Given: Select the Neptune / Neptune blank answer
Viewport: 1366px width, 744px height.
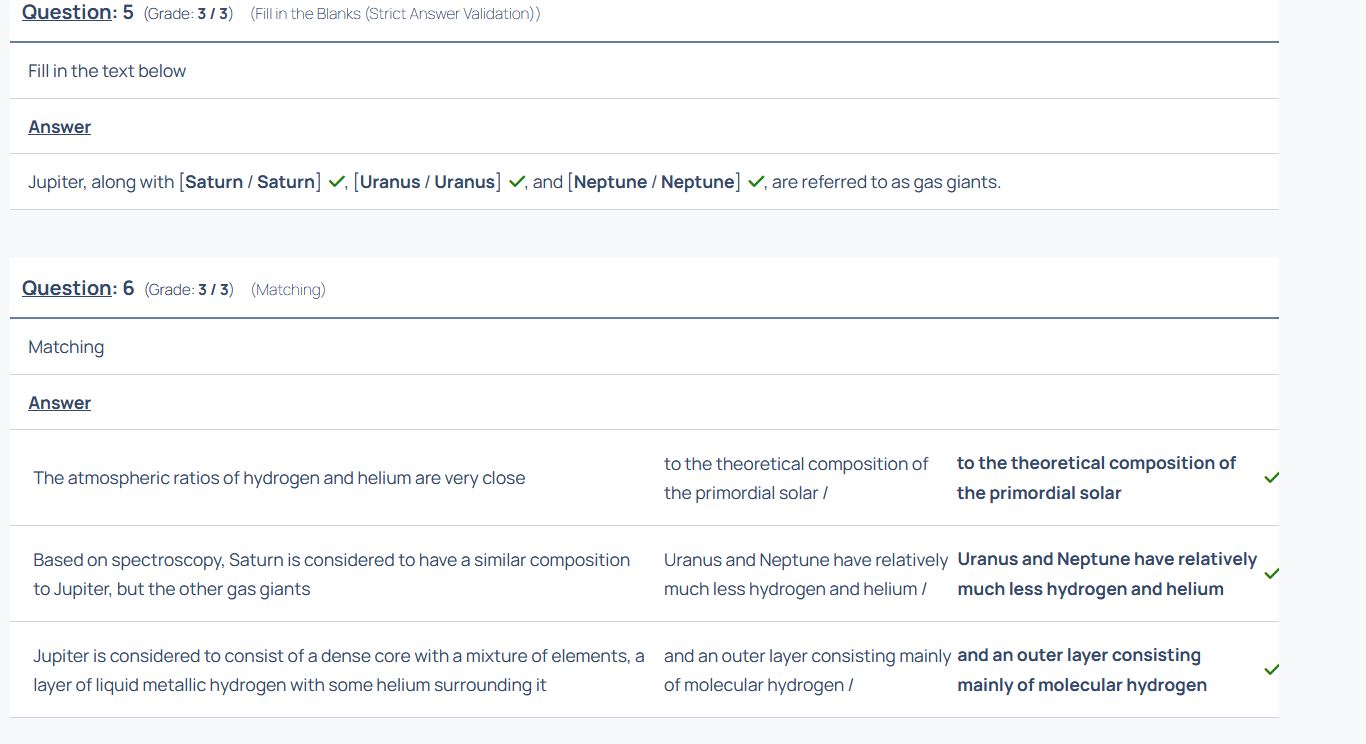Looking at the screenshot, I should 654,182.
